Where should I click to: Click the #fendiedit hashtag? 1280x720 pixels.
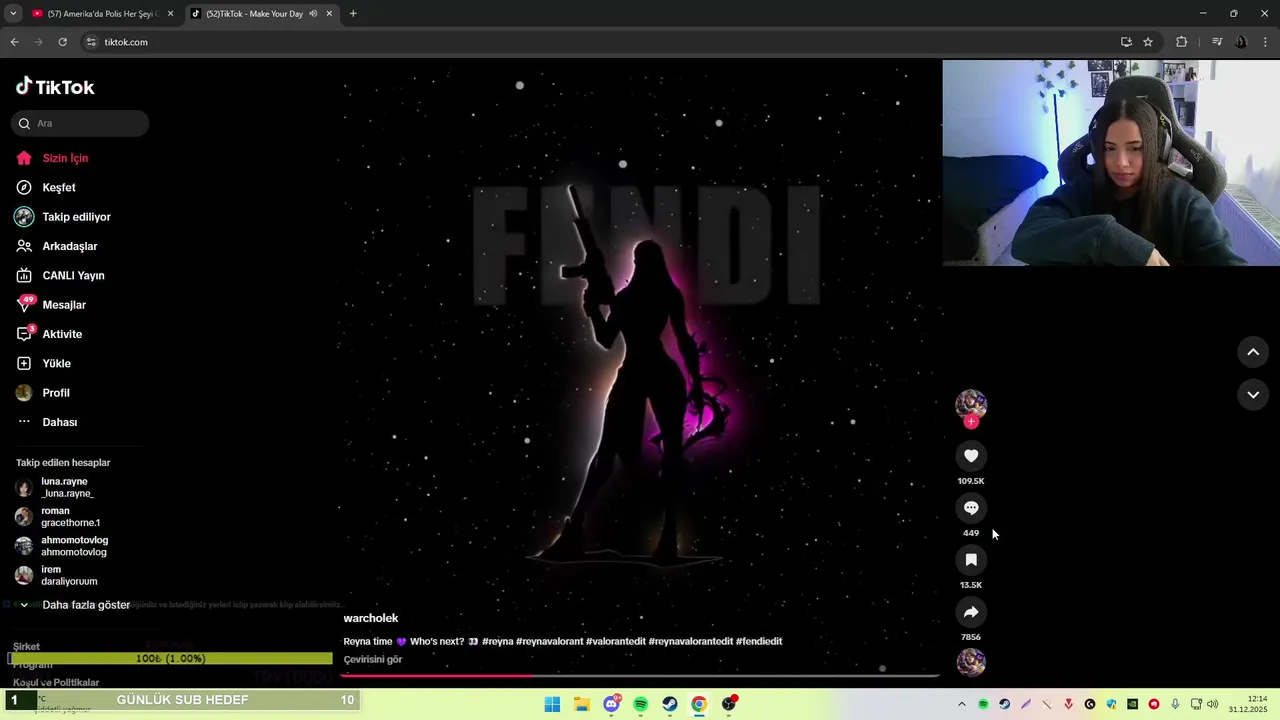pyautogui.click(x=759, y=642)
